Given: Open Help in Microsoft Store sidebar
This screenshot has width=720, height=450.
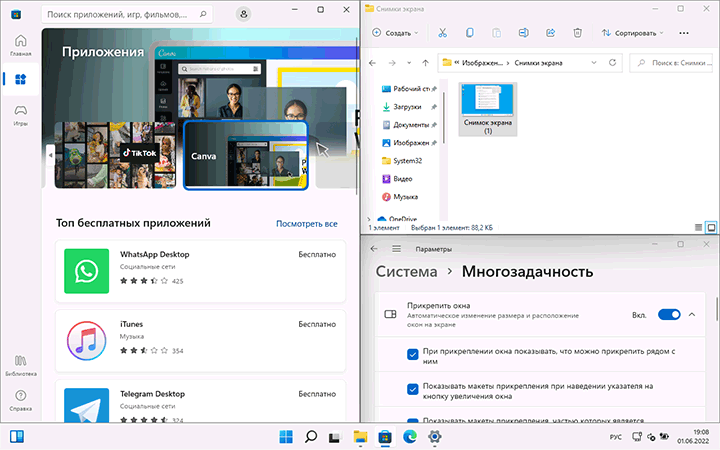Looking at the screenshot, I should click(x=21, y=400).
